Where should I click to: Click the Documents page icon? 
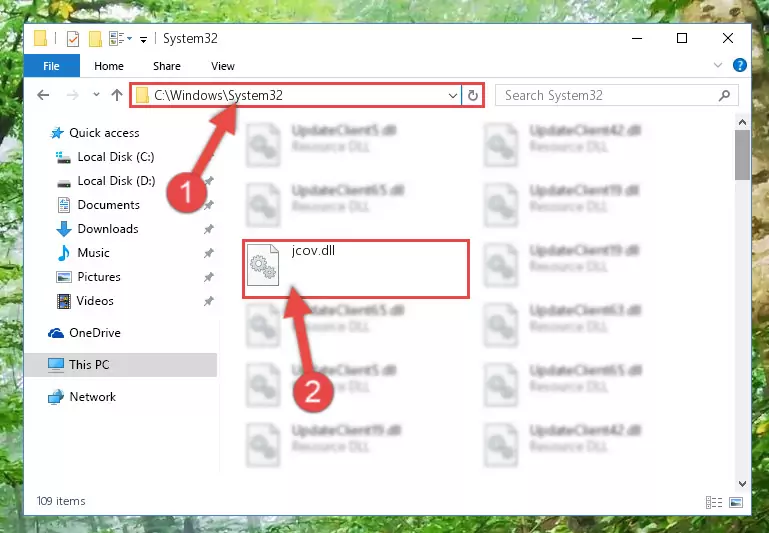click(x=64, y=204)
